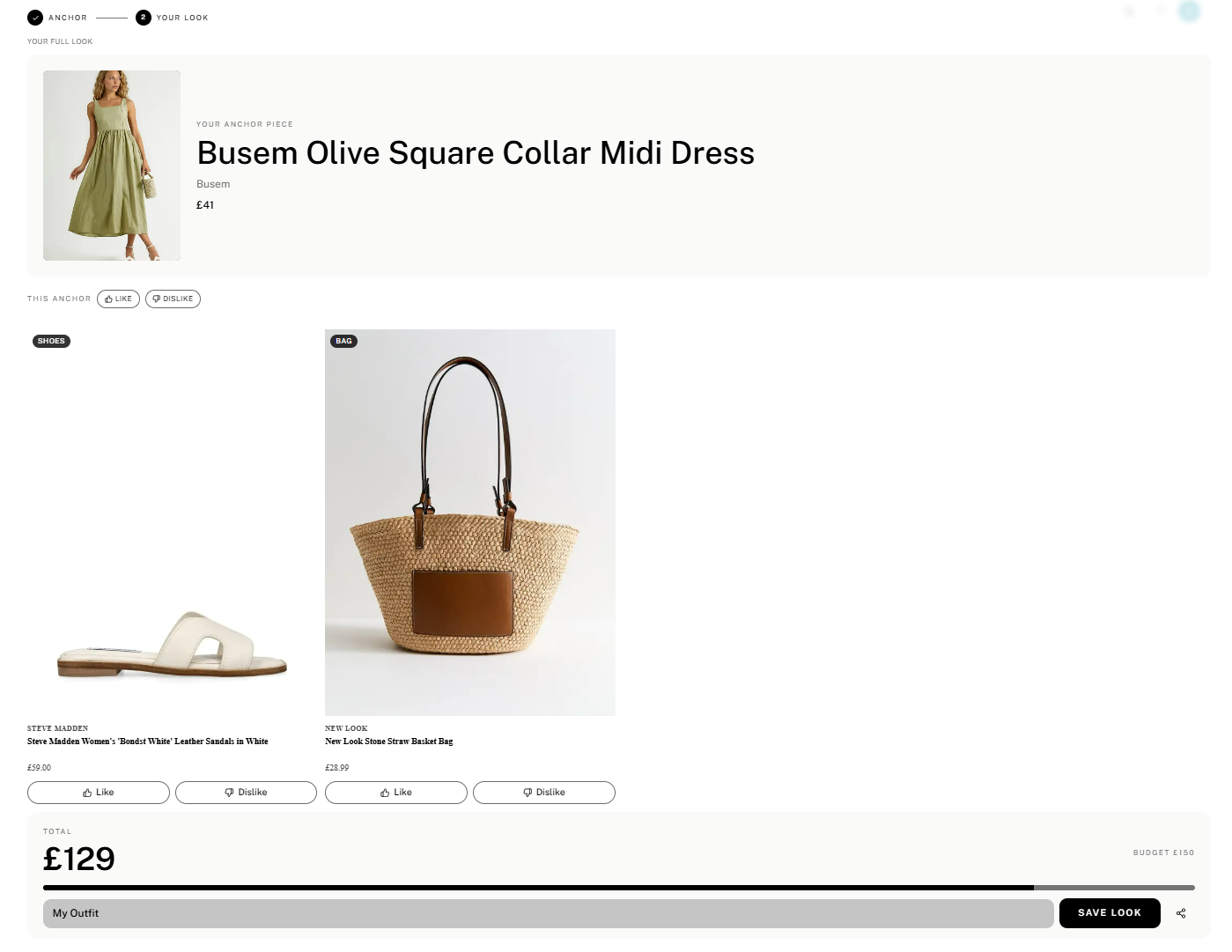Screen dimensions: 1232x952
Task: Click the step 2 Your Look indicator
Action: [144, 18]
